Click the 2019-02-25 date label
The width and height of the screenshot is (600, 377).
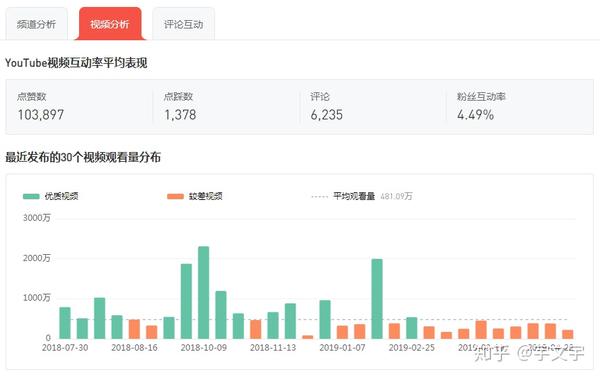coord(412,348)
